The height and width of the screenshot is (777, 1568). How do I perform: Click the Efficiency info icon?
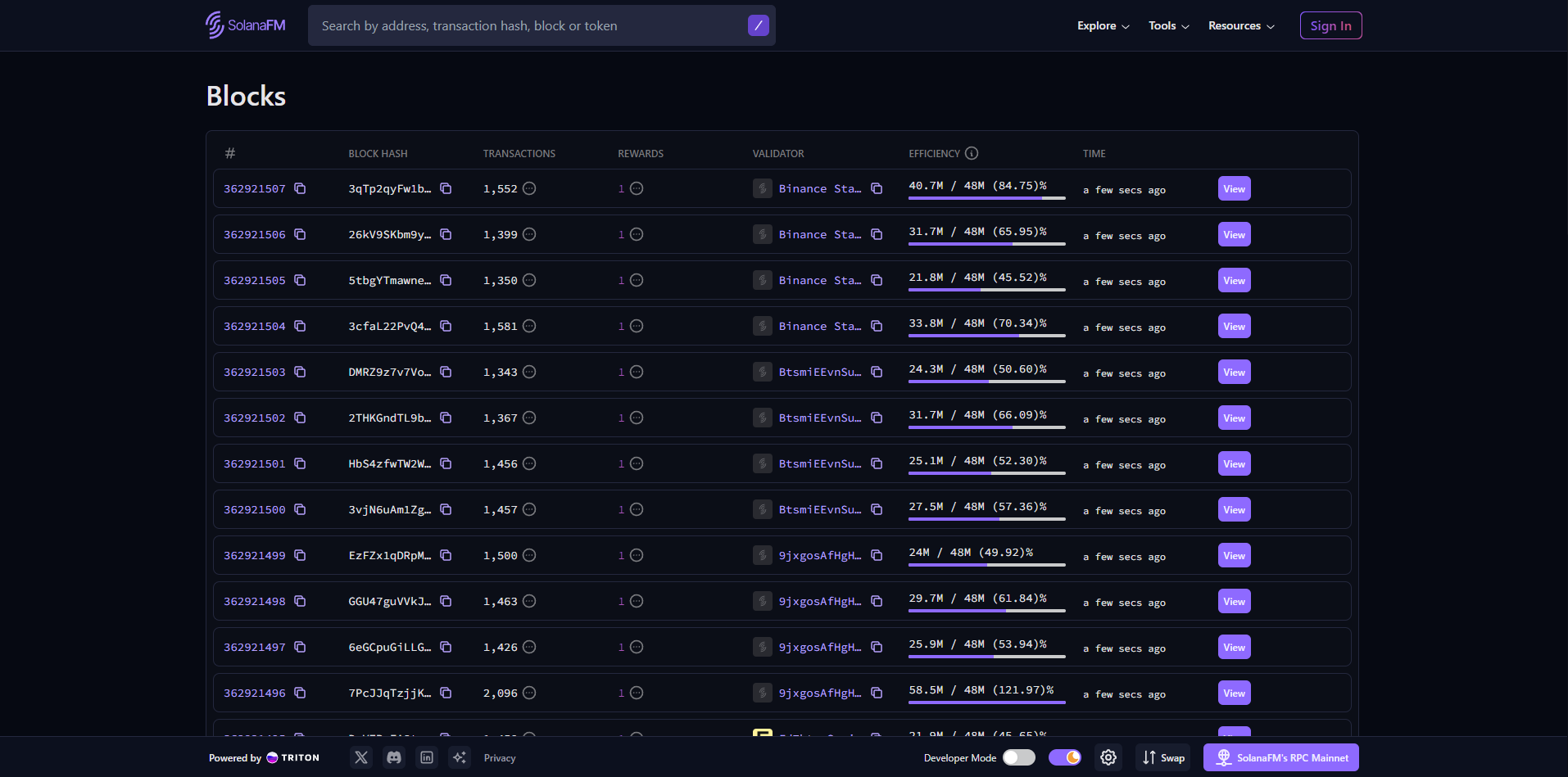(x=972, y=153)
